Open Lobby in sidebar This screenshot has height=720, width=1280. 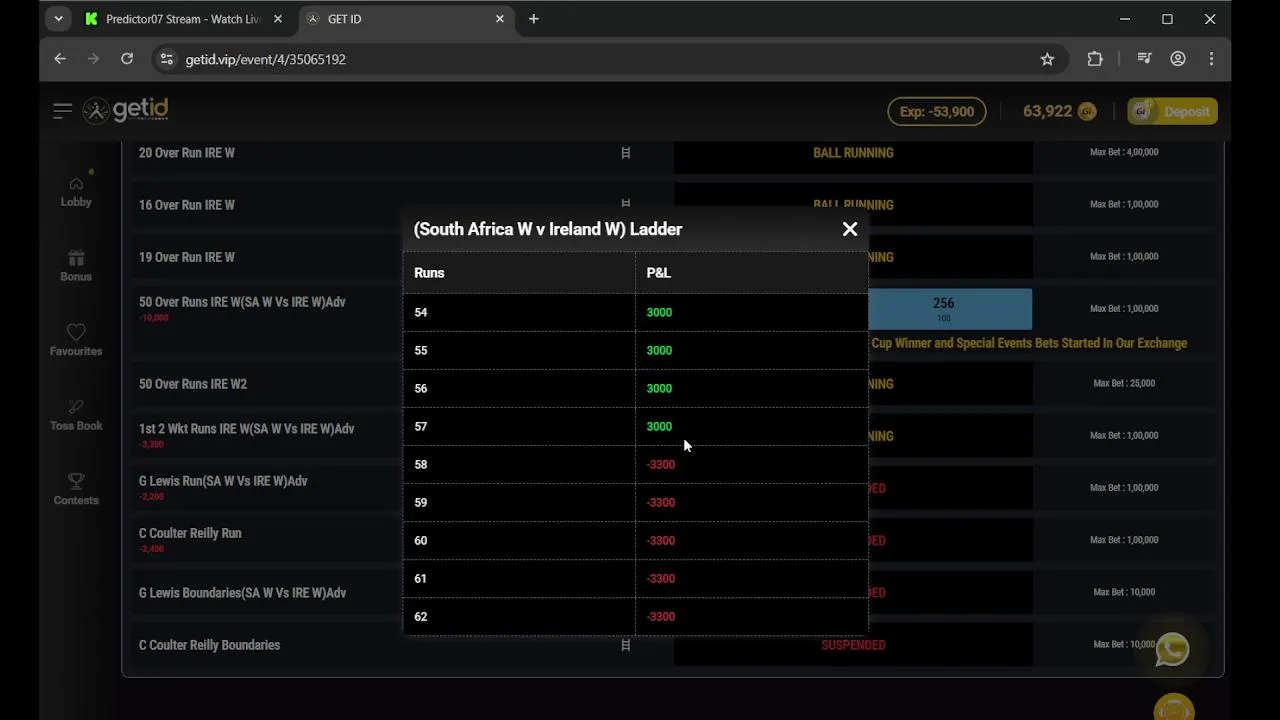[76, 192]
